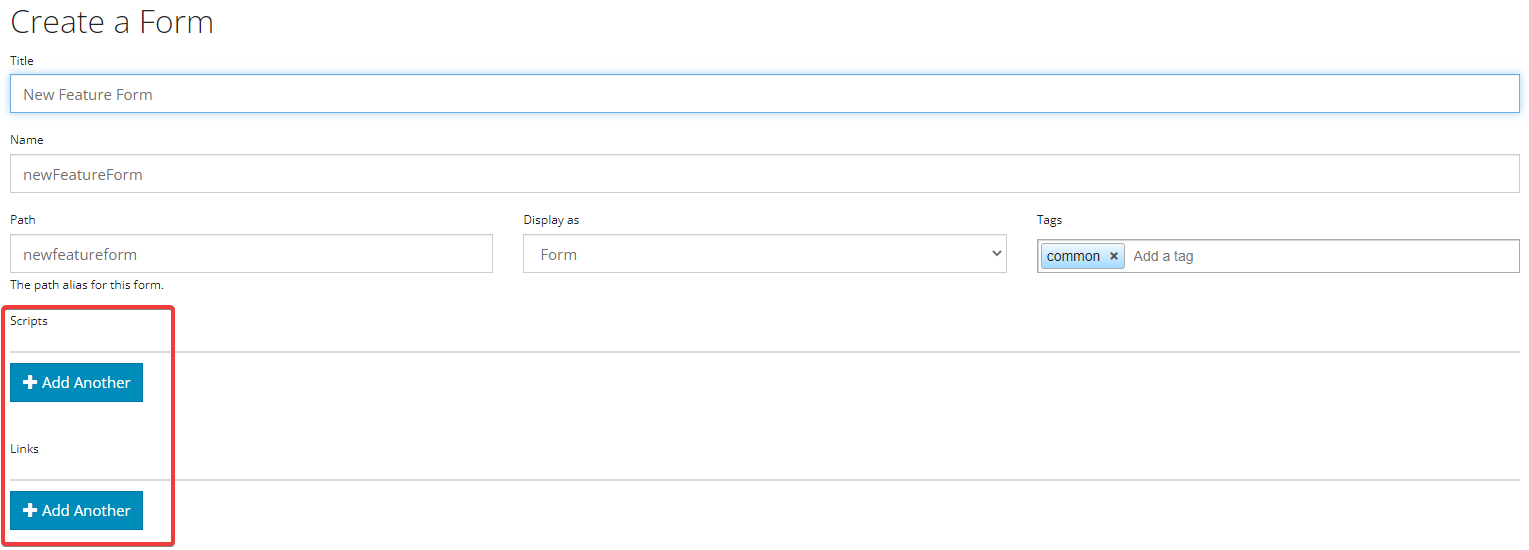Open the Display as dropdown
The height and width of the screenshot is (550, 1529).
(763, 254)
